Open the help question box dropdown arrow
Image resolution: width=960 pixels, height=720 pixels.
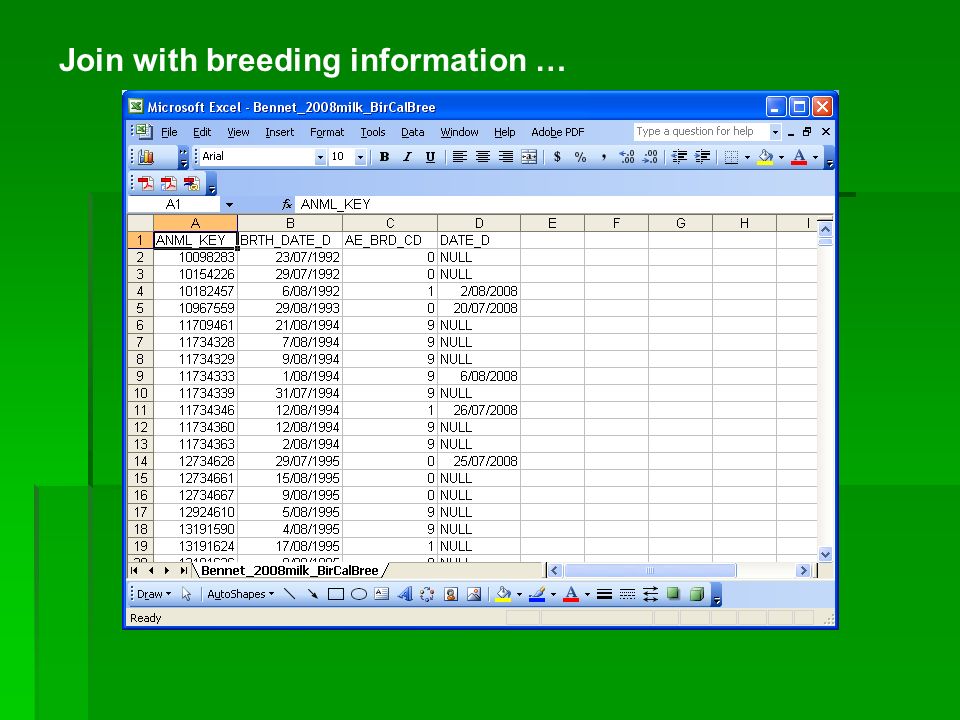click(775, 132)
